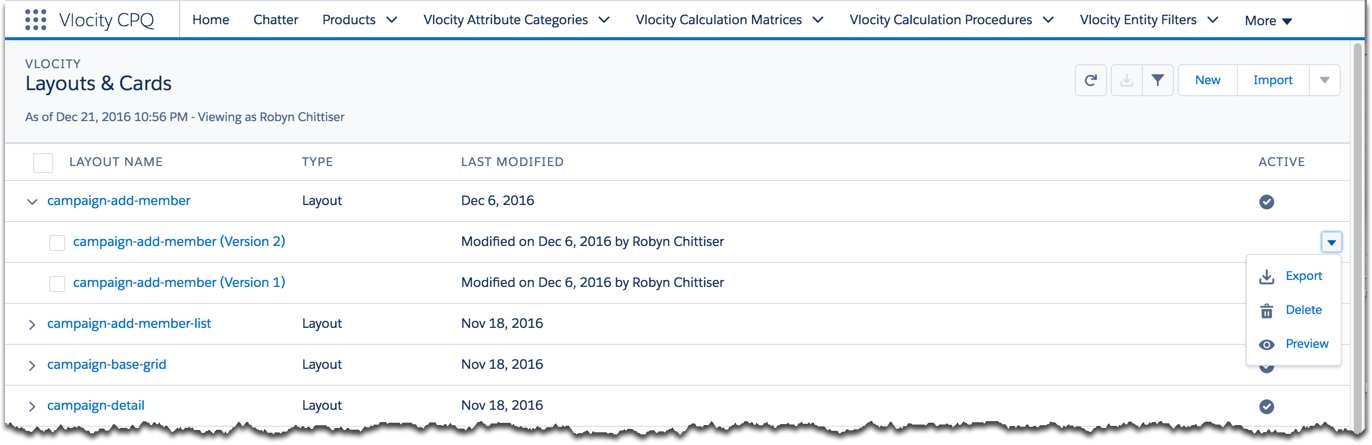Viewport: 1372px width, 445px height.
Task: Click the download icon button in toolbar
Action: [1126, 80]
